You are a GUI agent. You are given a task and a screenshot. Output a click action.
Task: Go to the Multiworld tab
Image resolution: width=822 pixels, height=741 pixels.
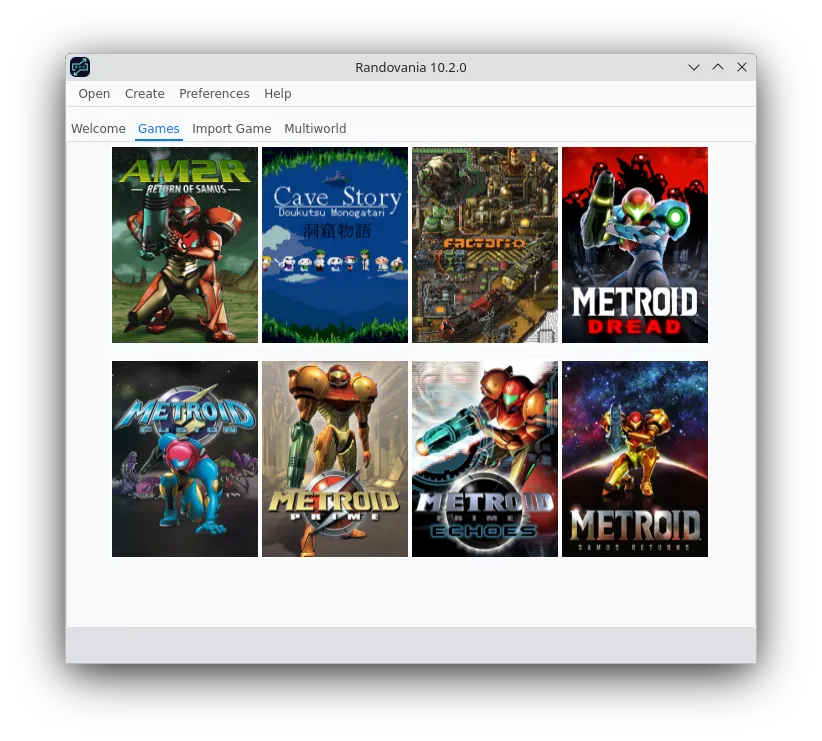coord(315,128)
